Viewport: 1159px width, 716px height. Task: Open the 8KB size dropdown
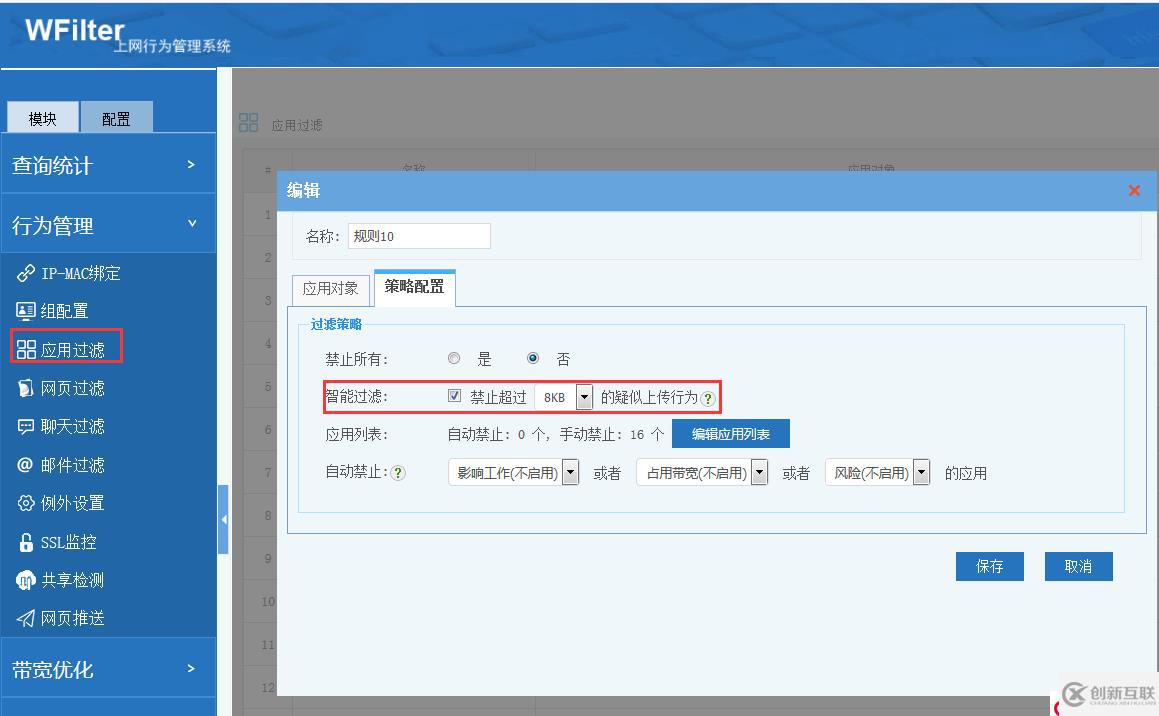584,397
